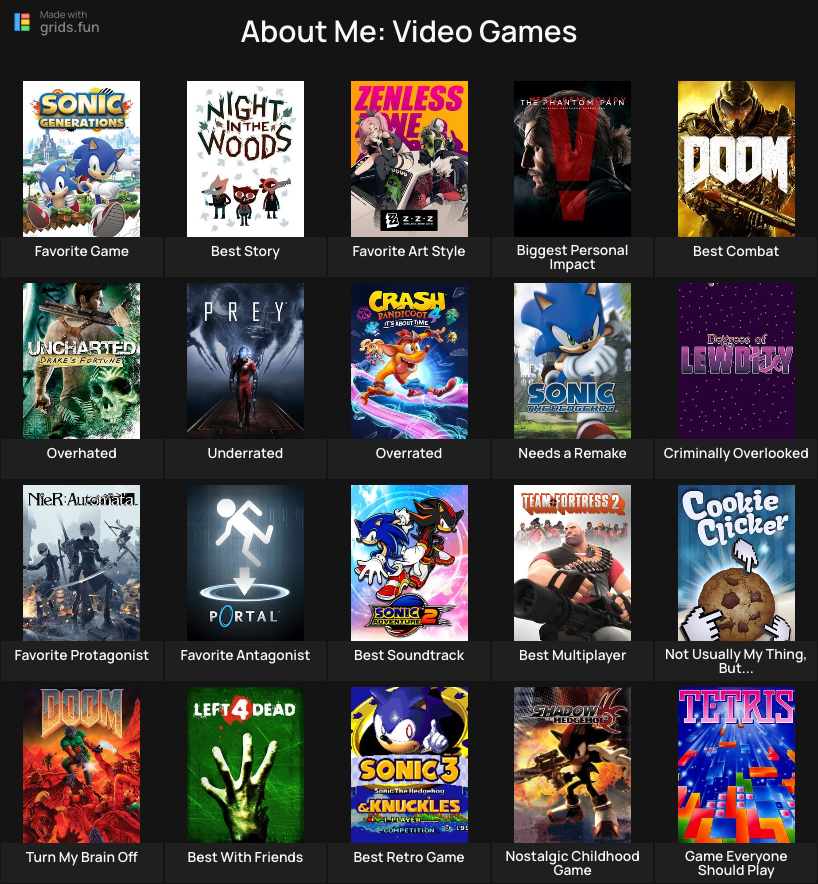Click the Cookie Clicker cover
Viewport: 818px width, 884px height.
pos(736,563)
